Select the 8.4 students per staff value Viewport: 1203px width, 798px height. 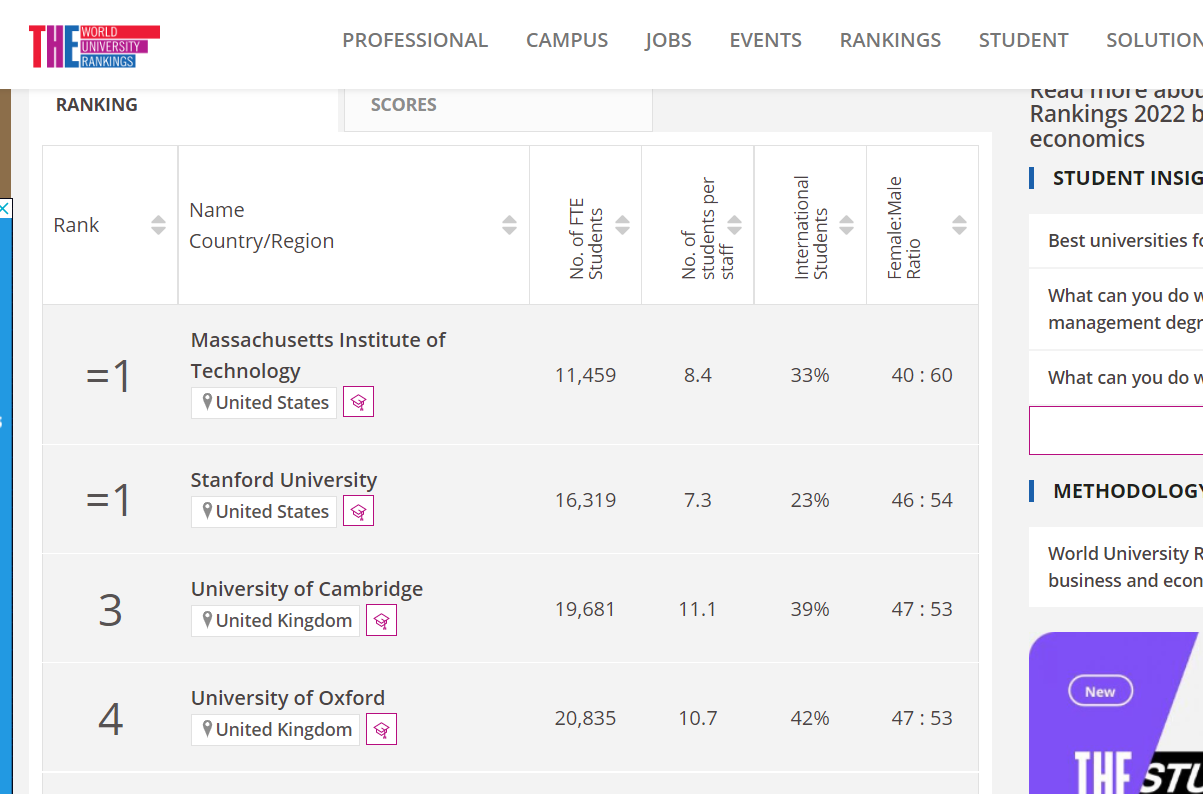pyautogui.click(x=697, y=375)
